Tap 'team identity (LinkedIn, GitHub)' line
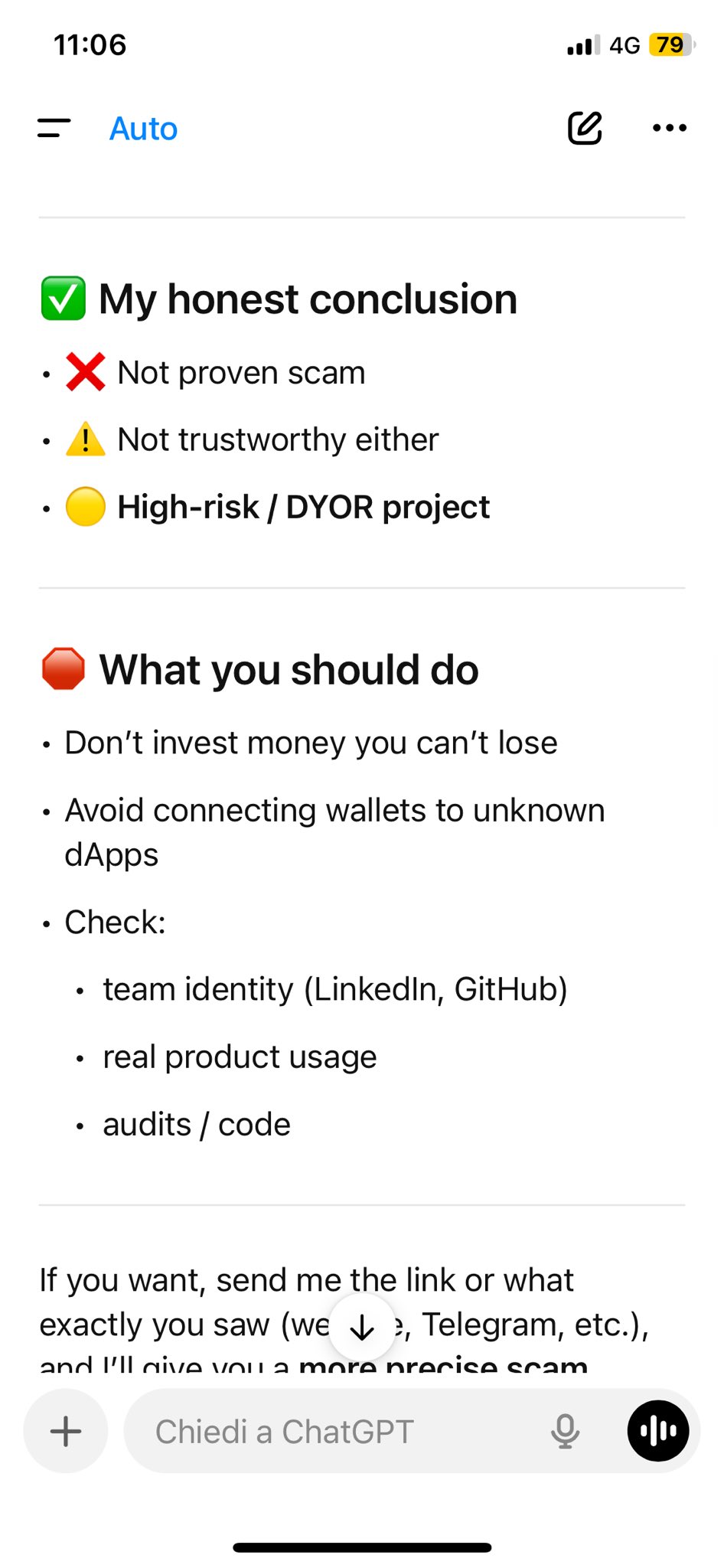Image resolution: width=724 pixels, height=1568 pixels. [x=334, y=989]
